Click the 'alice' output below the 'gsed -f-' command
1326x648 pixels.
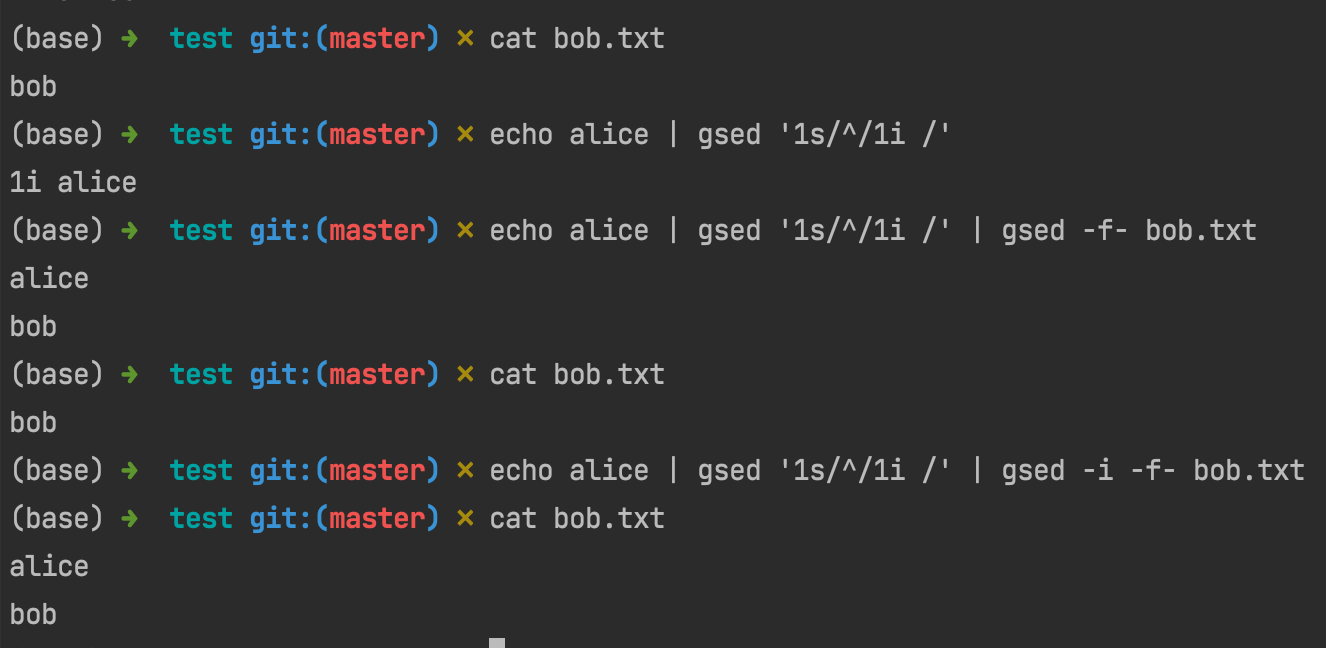click(49, 279)
